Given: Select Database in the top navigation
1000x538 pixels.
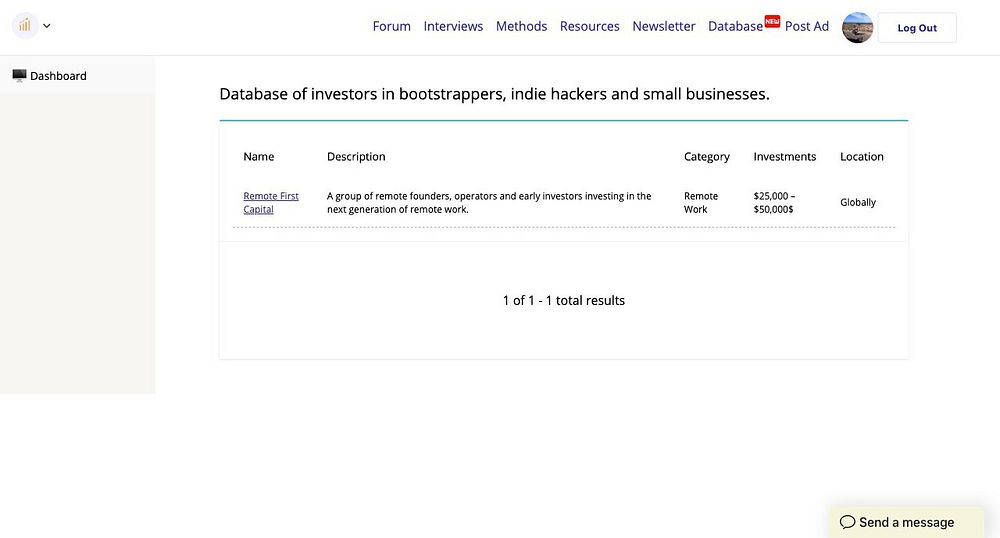Looking at the screenshot, I should (x=735, y=26).
